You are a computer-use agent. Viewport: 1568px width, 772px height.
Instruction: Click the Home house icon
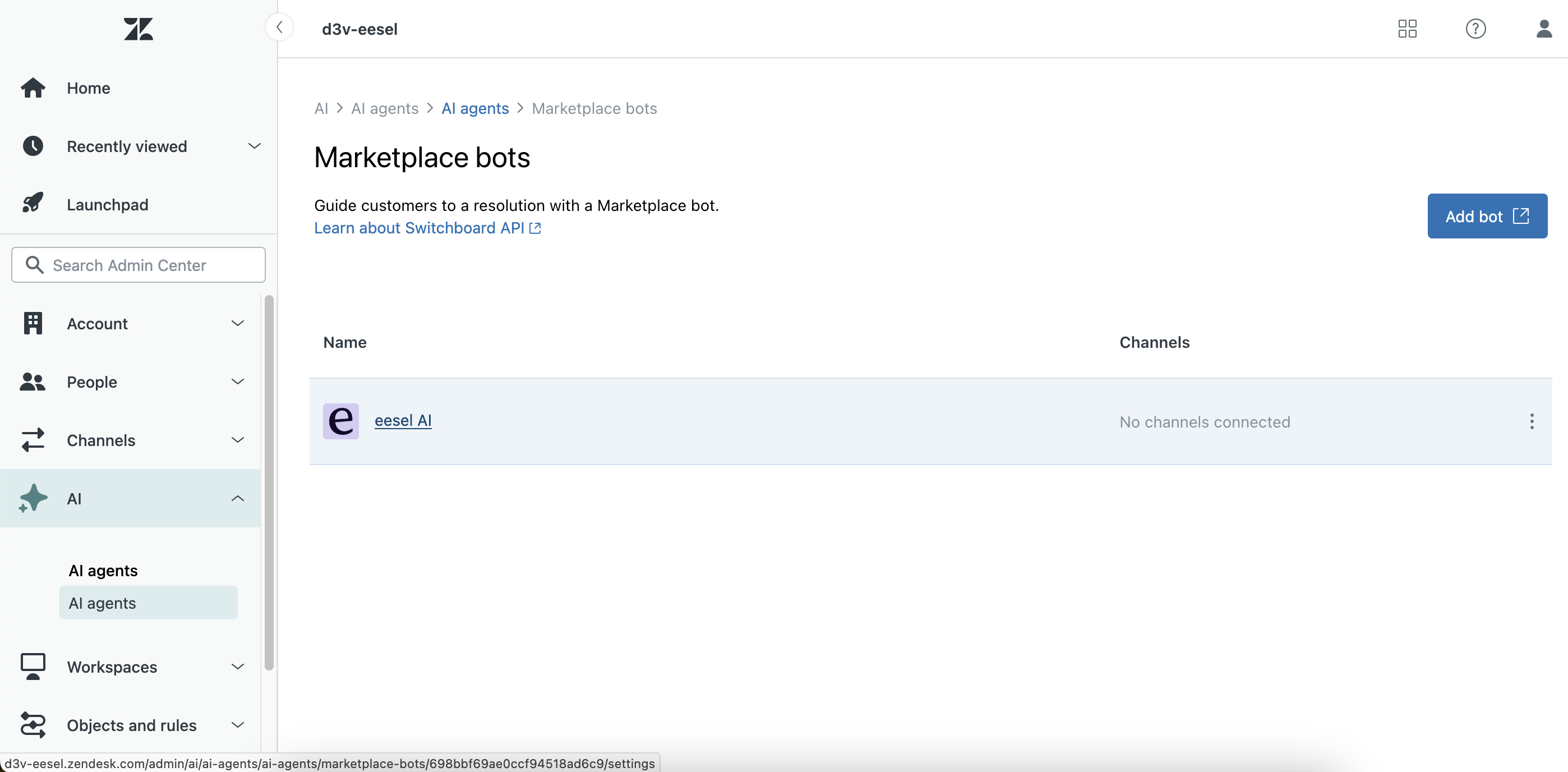(x=33, y=88)
